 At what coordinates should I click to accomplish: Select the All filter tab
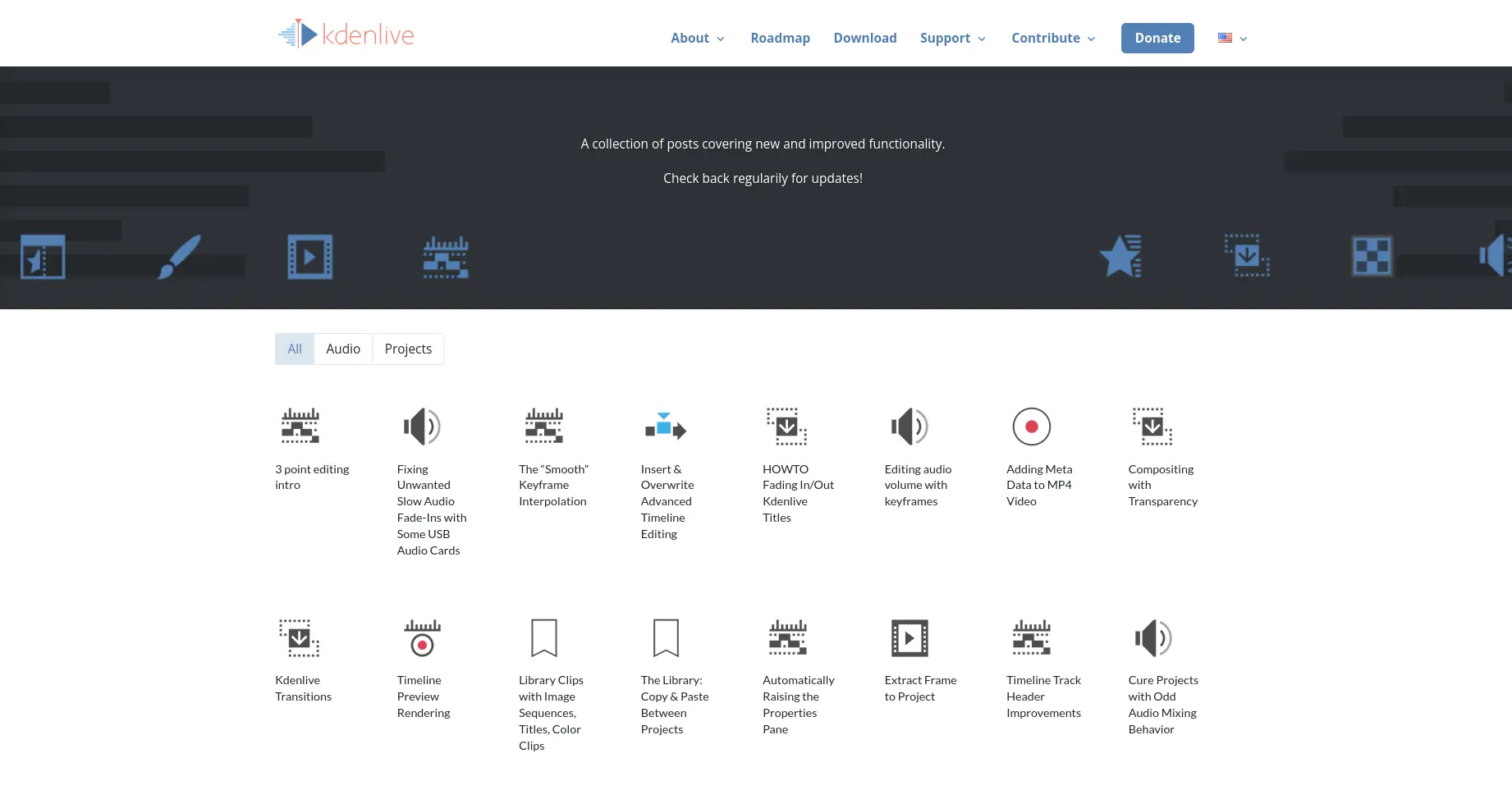point(295,349)
